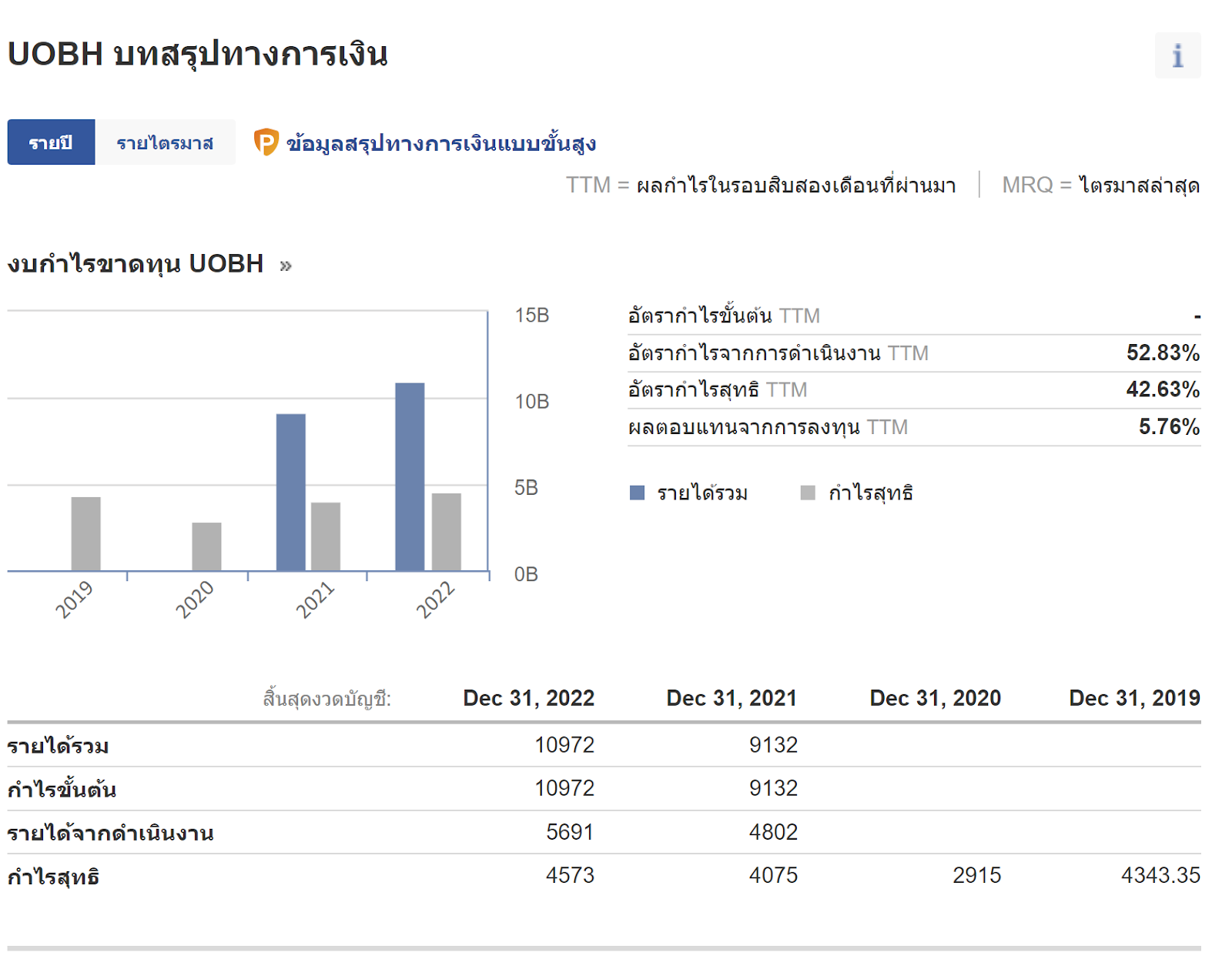Toggle the blue รายได้รวม legend swatch
Screen dimensions: 1232x959
pos(637,493)
